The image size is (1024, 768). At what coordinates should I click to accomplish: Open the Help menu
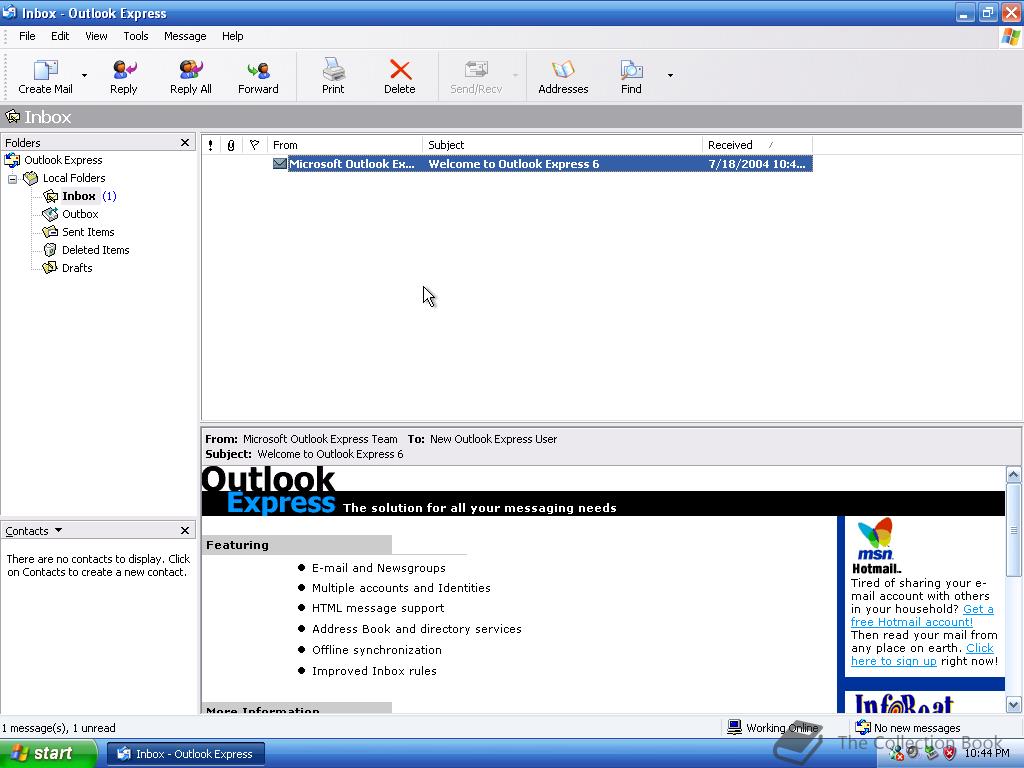pyautogui.click(x=232, y=36)
